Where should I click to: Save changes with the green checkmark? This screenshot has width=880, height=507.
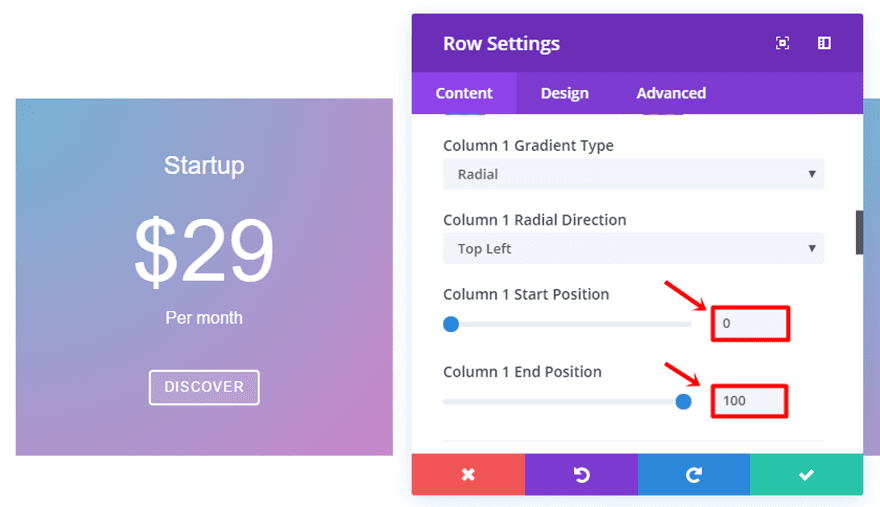point(806,474)
